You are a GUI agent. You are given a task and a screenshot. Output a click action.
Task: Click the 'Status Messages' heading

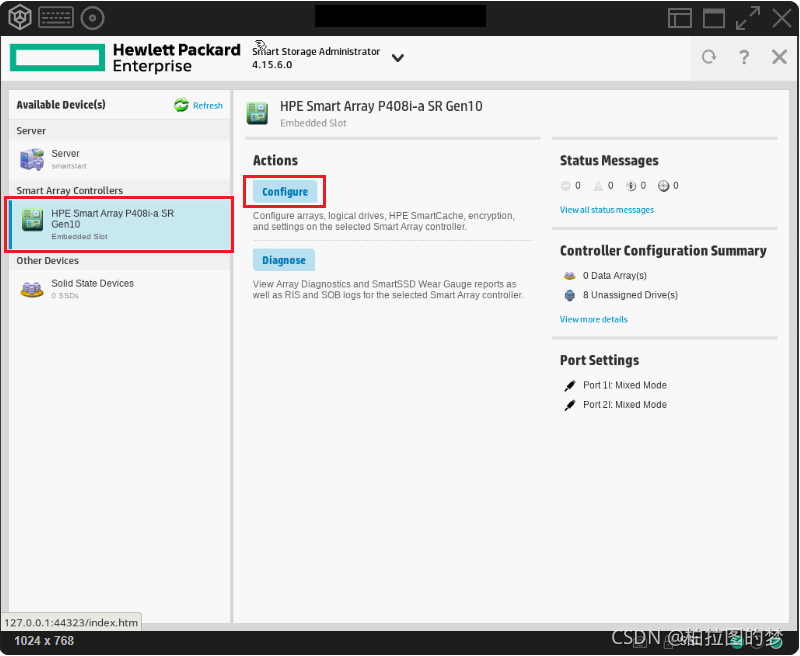(609, 161)
